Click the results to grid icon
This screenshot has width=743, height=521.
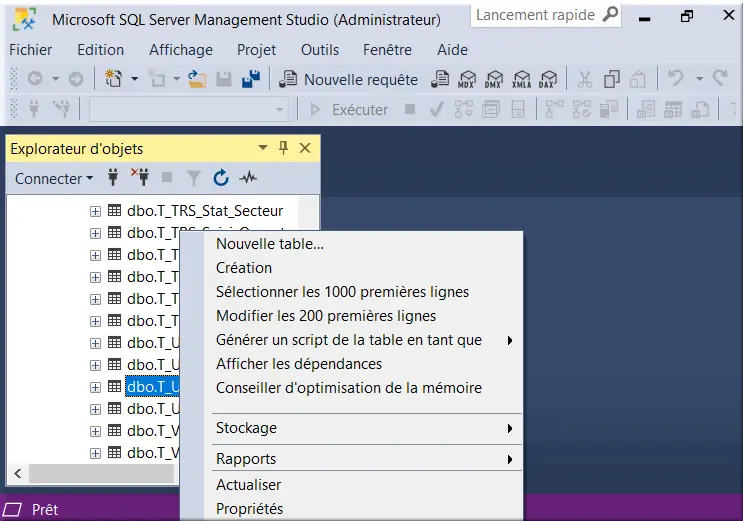(673, 110)
